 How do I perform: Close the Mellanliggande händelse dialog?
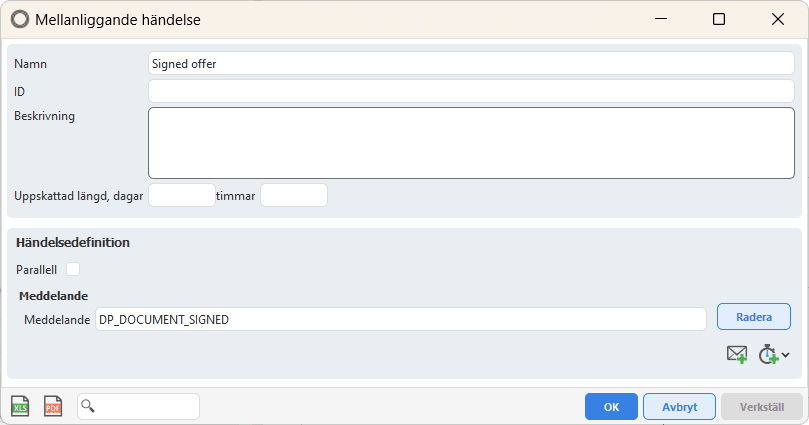(778, 19)
